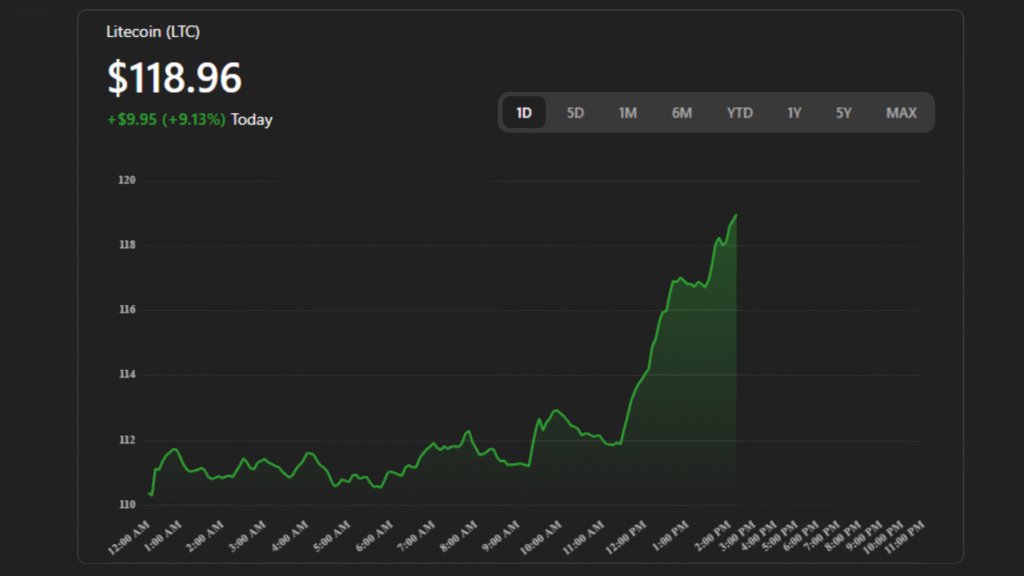This screenshot has width=1024, height=576.
Task: Click the 9:00 AM x-axis label
Action: [x=500, y=536]
